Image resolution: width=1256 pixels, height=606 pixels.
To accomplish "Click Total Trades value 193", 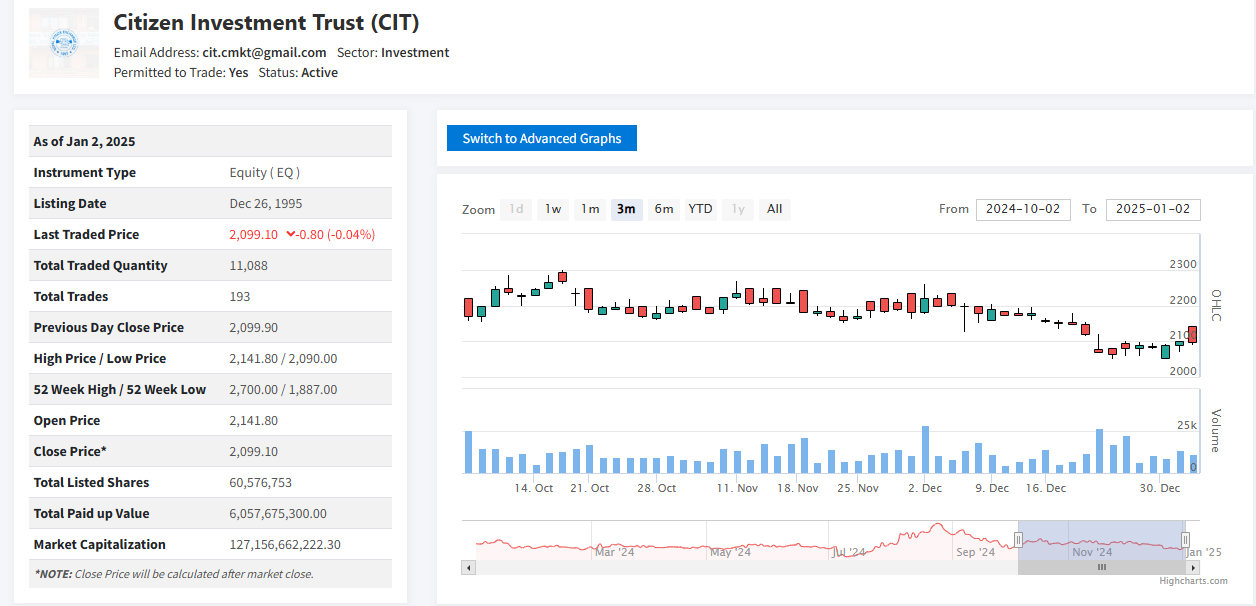I will [x=240, y=296].
